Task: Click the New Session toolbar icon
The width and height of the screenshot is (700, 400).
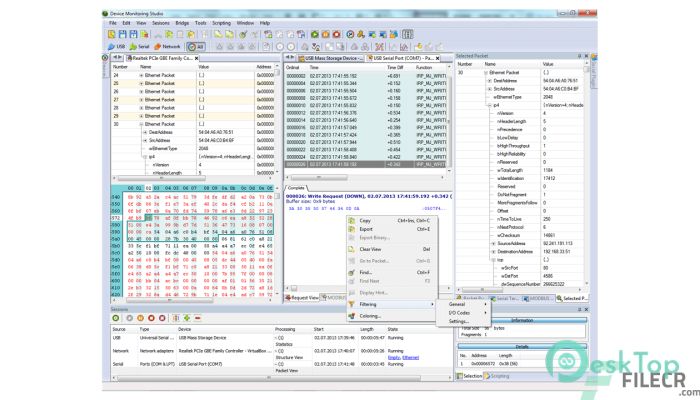Action: [x=112, y=34]
